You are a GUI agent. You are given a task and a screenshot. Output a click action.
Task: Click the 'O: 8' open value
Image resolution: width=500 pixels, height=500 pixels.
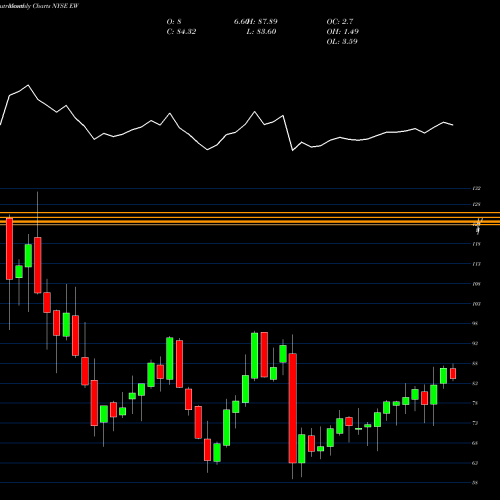[174, 22]
